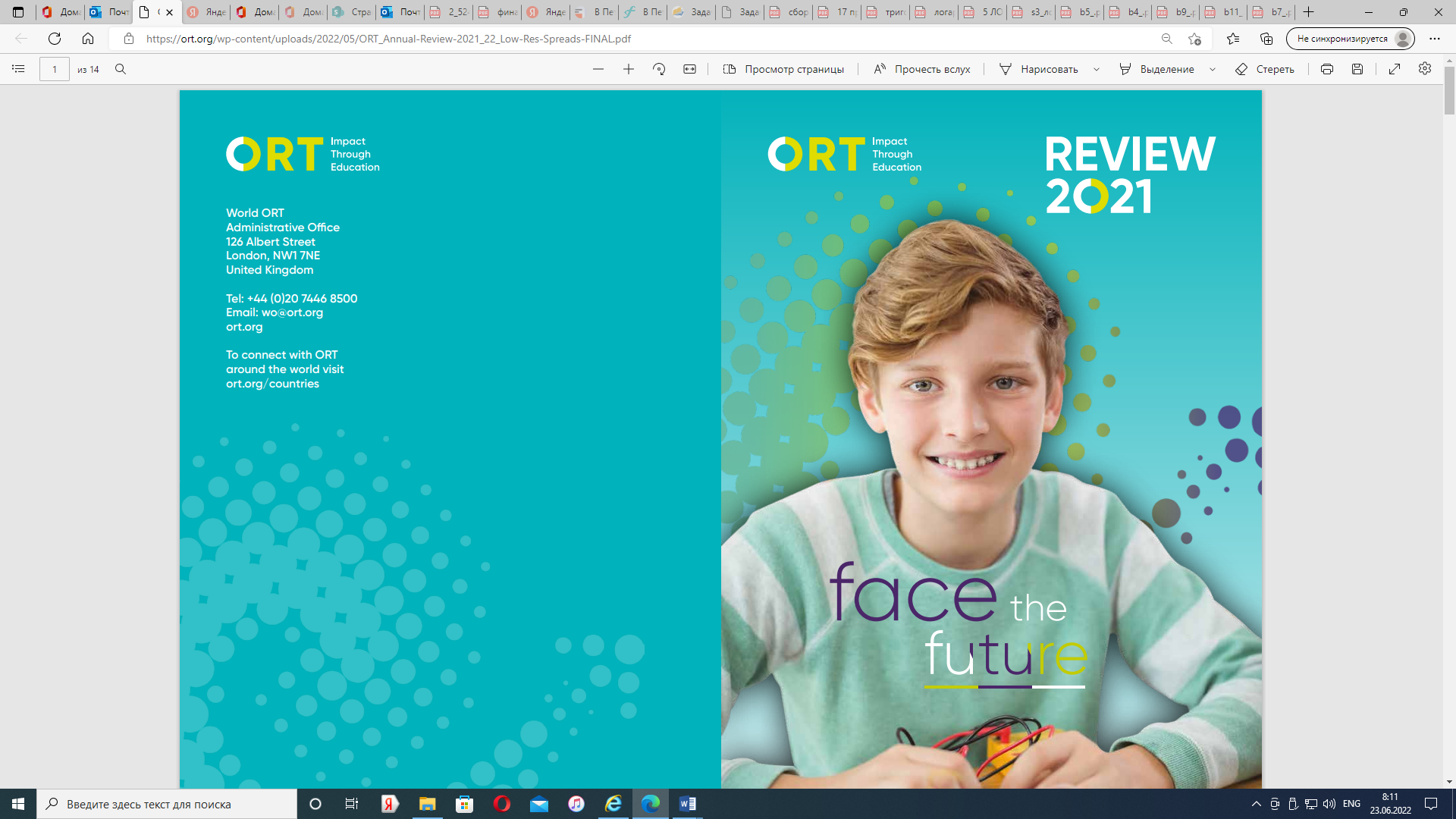Screen dimensions: 1456x819
Task: Save the PDF with the disk icon
Action: tap(1357, 69)
